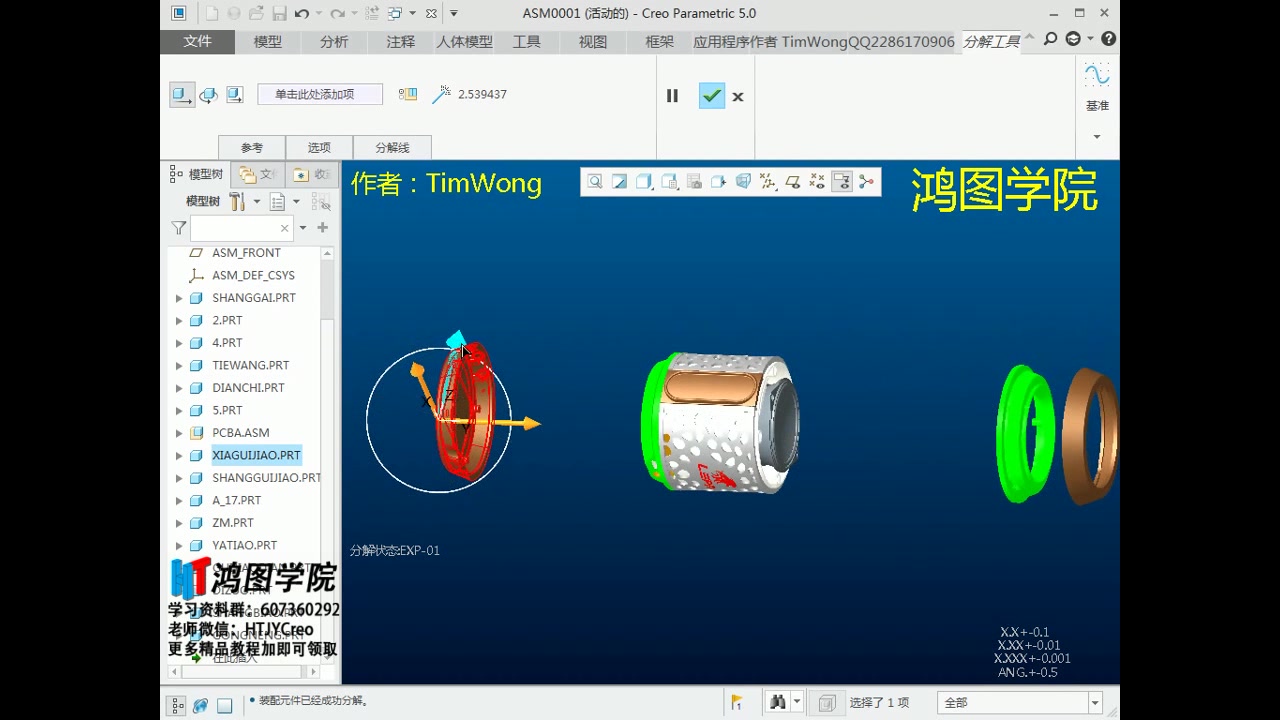Select the spin center icon on graphics toolbar
1280x720 pixels.
click(x=865, y=181)
